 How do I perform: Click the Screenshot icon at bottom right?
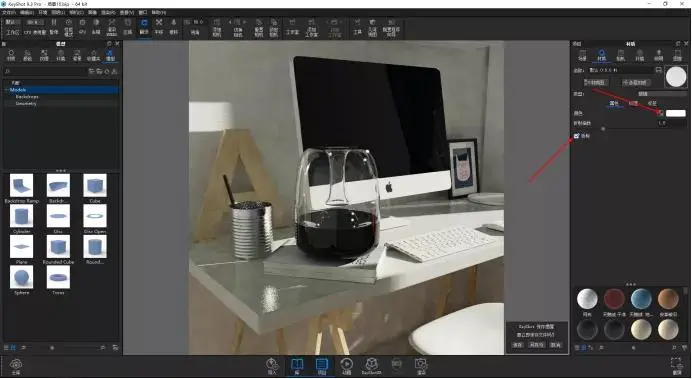click(x=677, y=366)
